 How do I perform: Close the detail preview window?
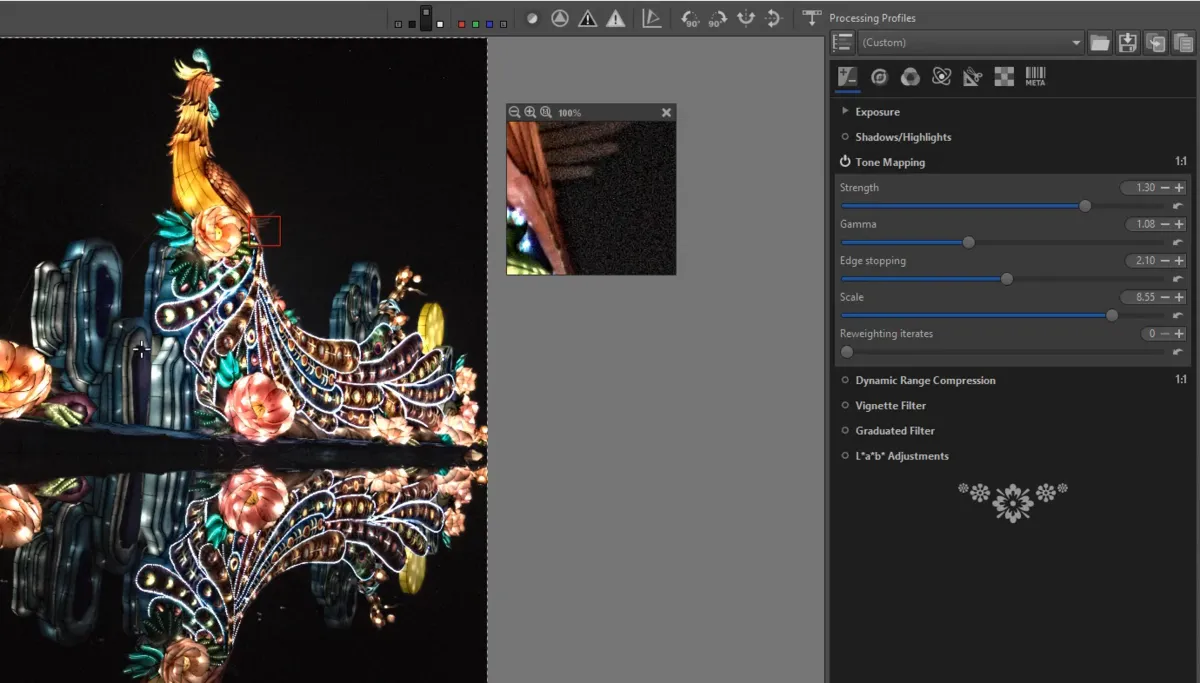point(666,112)
